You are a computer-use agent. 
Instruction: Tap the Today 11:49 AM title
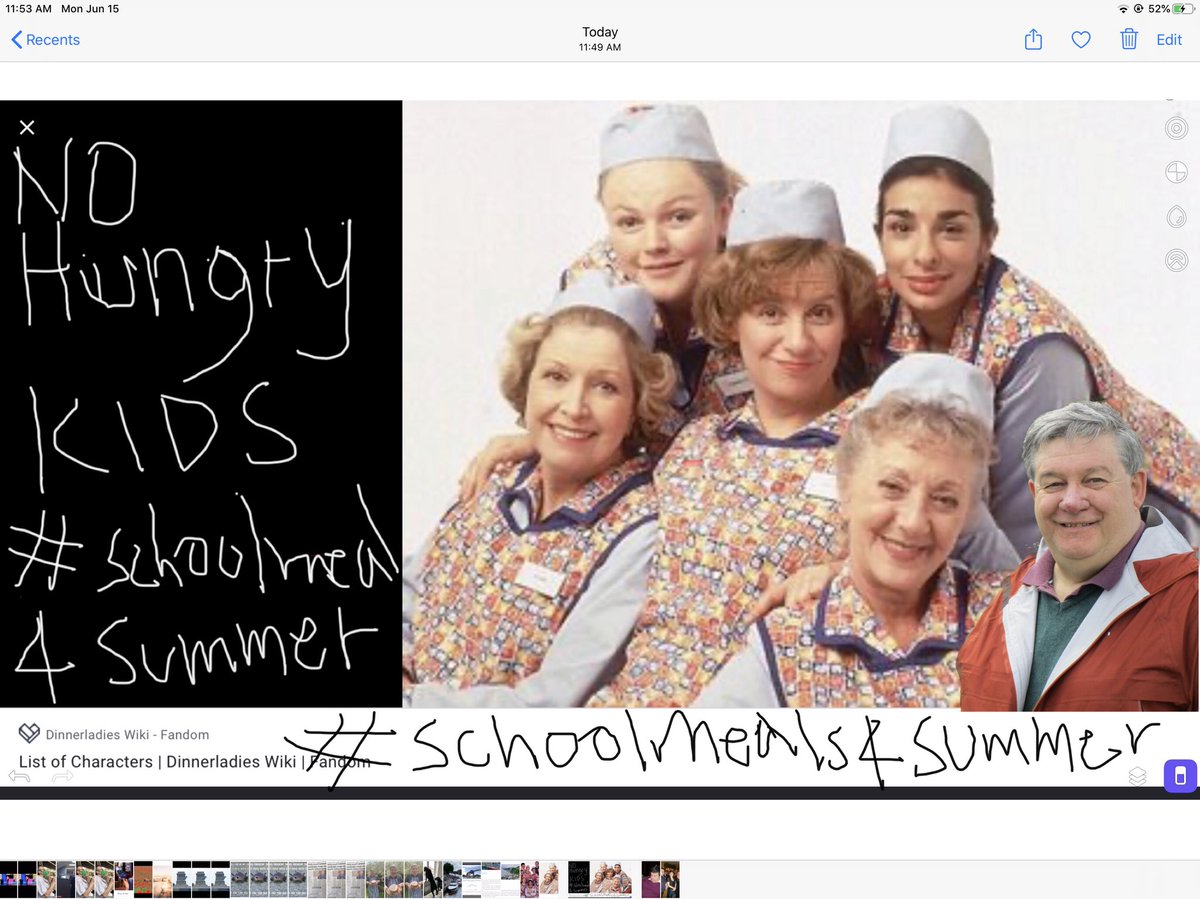(x=600, y=39)
